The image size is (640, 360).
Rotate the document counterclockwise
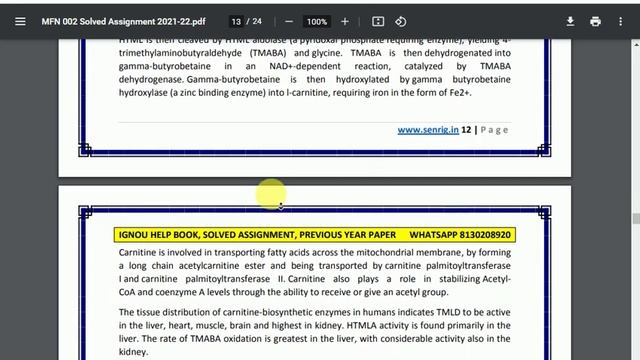coord(400,22)
